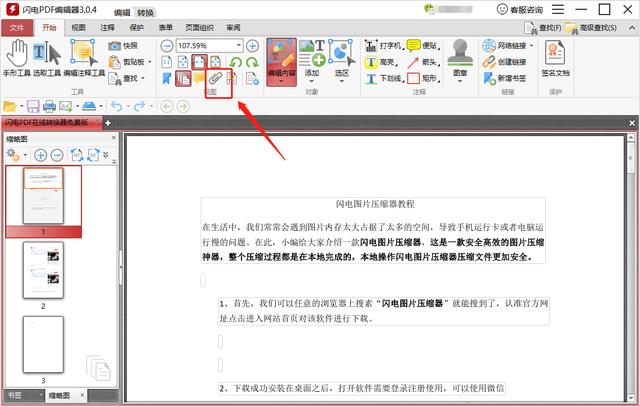
Task: Rotate page counterclockwise with green arrow
Action: tap(236, 62)
